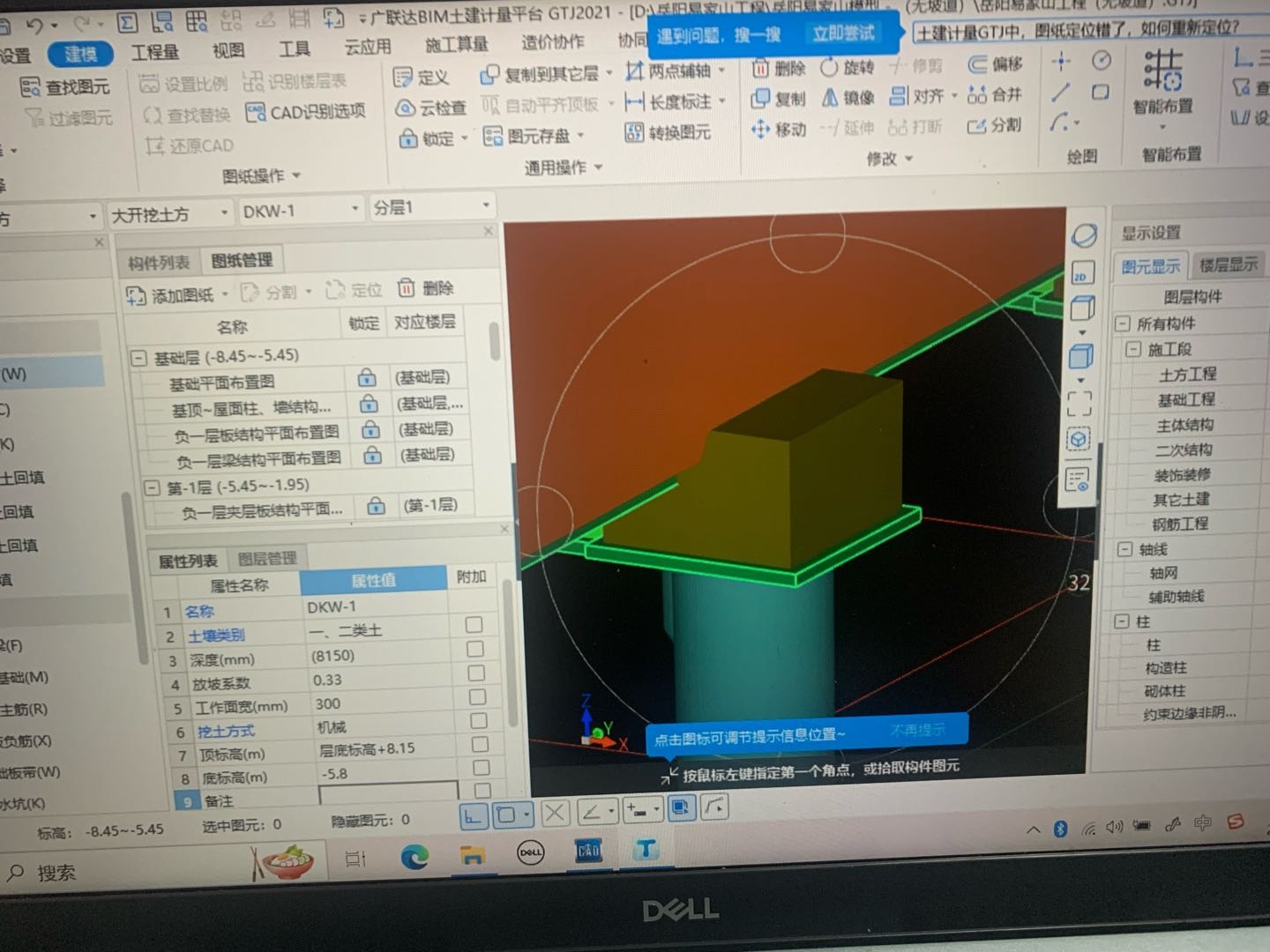Click 转换图元 convert element
1270x952 pixels.
coord(668,132)
